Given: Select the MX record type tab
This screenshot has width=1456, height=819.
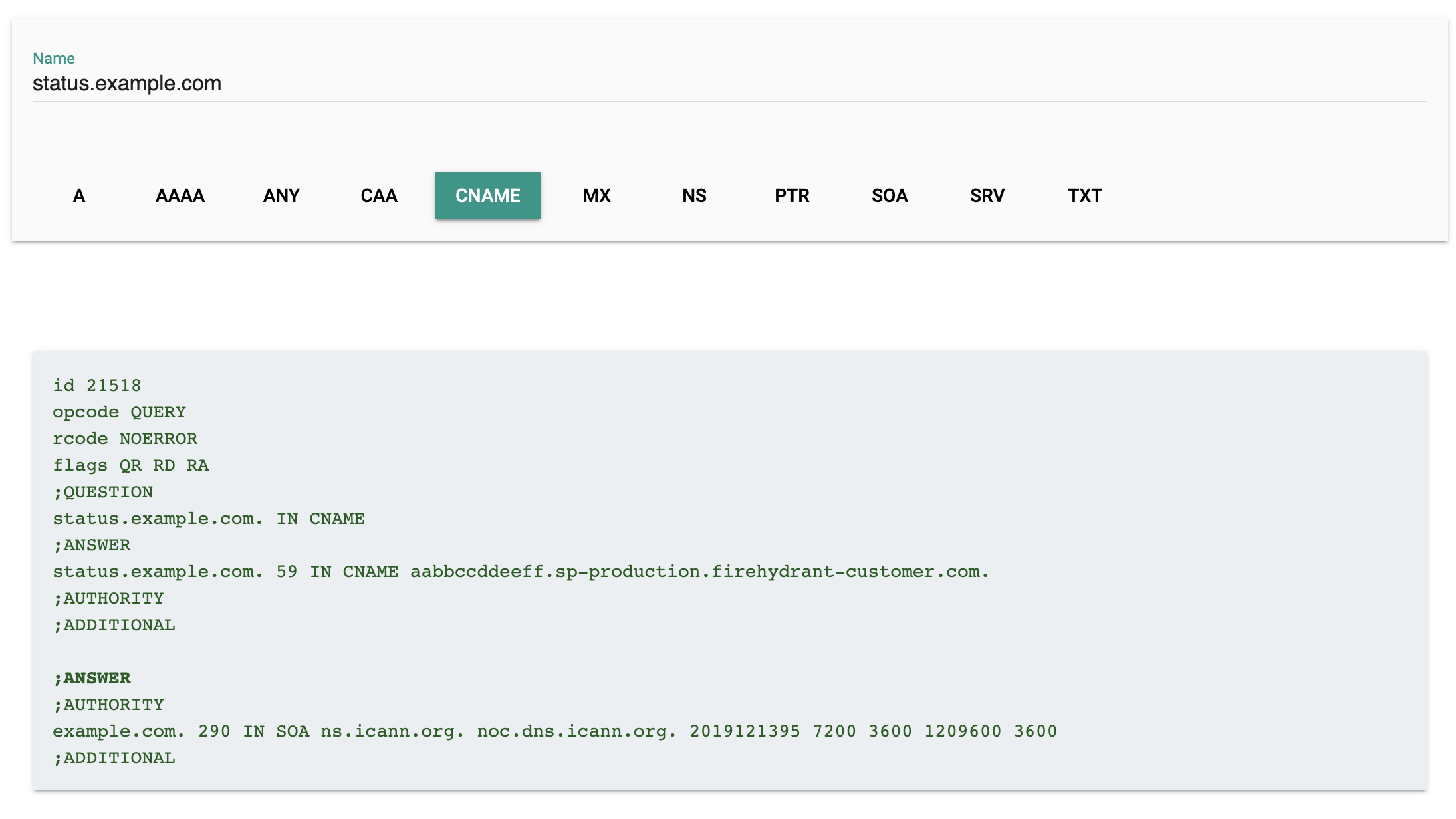Looking at the screenshot, I should pyautogui.click(x=597, y=195).
